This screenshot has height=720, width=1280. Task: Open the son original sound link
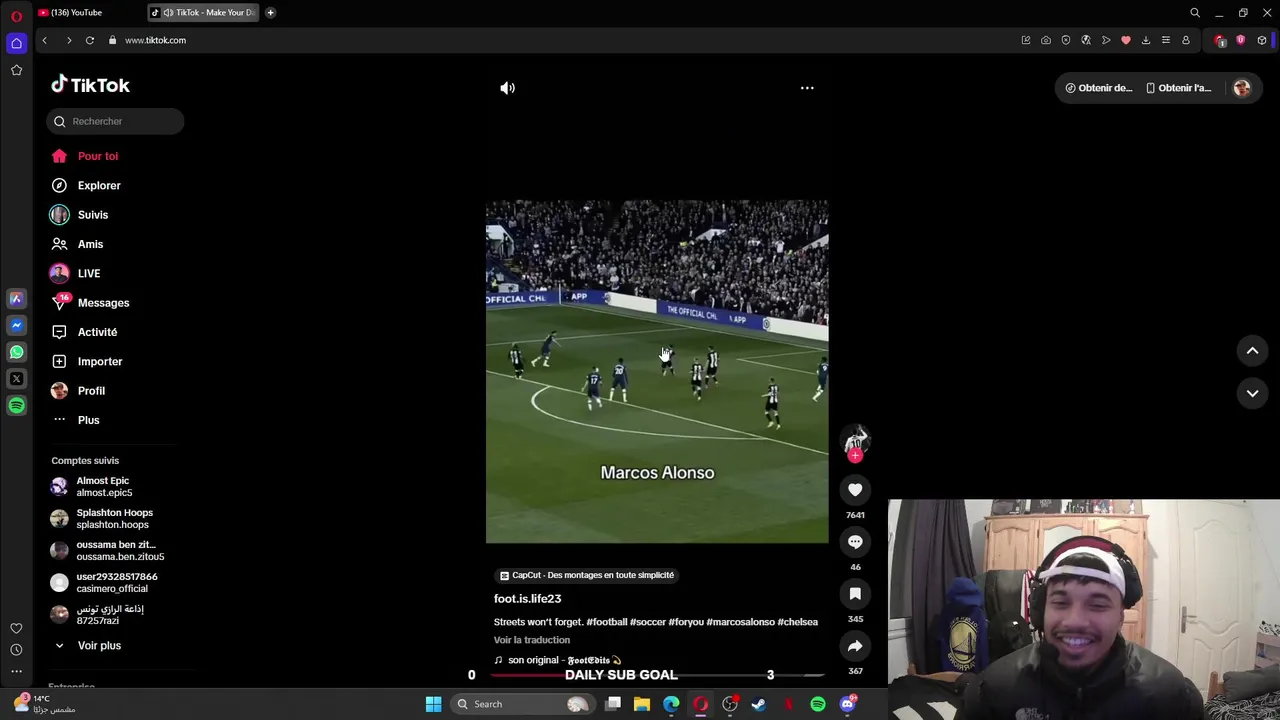pyautogui.click(x=558, y=660)
